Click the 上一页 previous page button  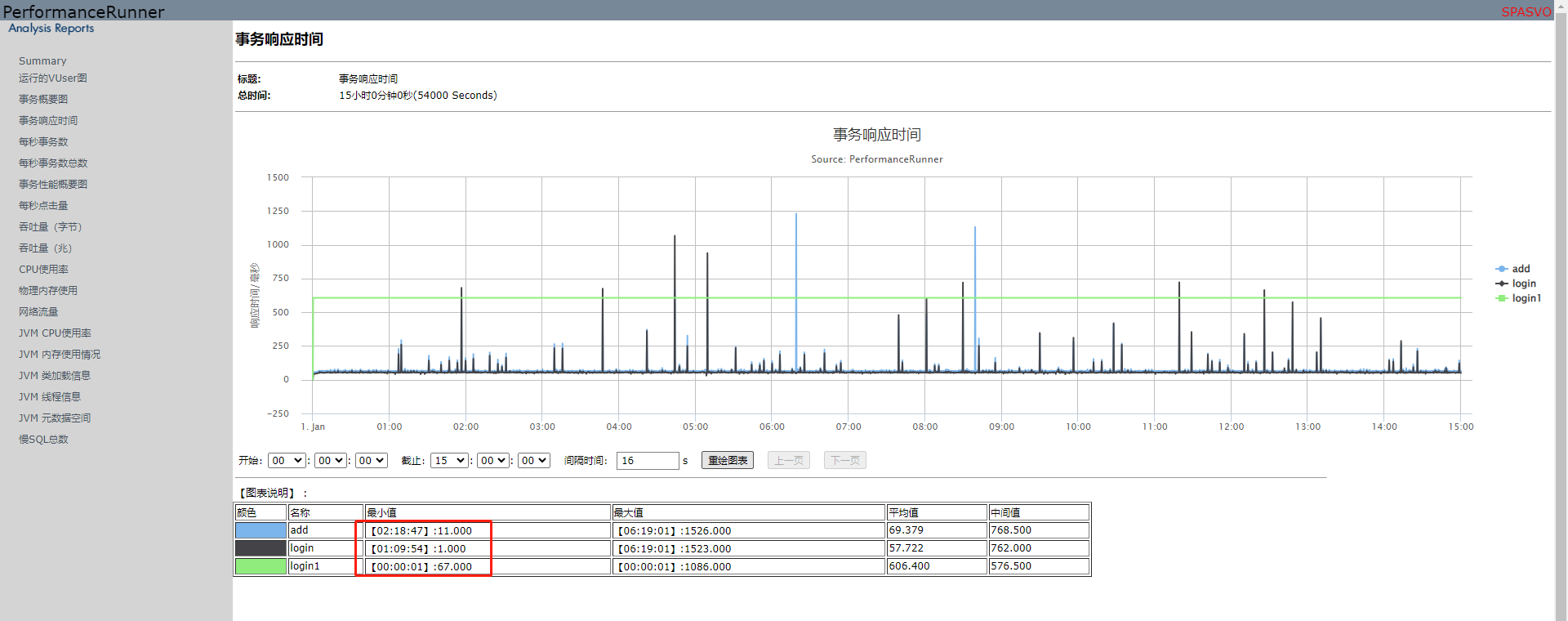788,461
